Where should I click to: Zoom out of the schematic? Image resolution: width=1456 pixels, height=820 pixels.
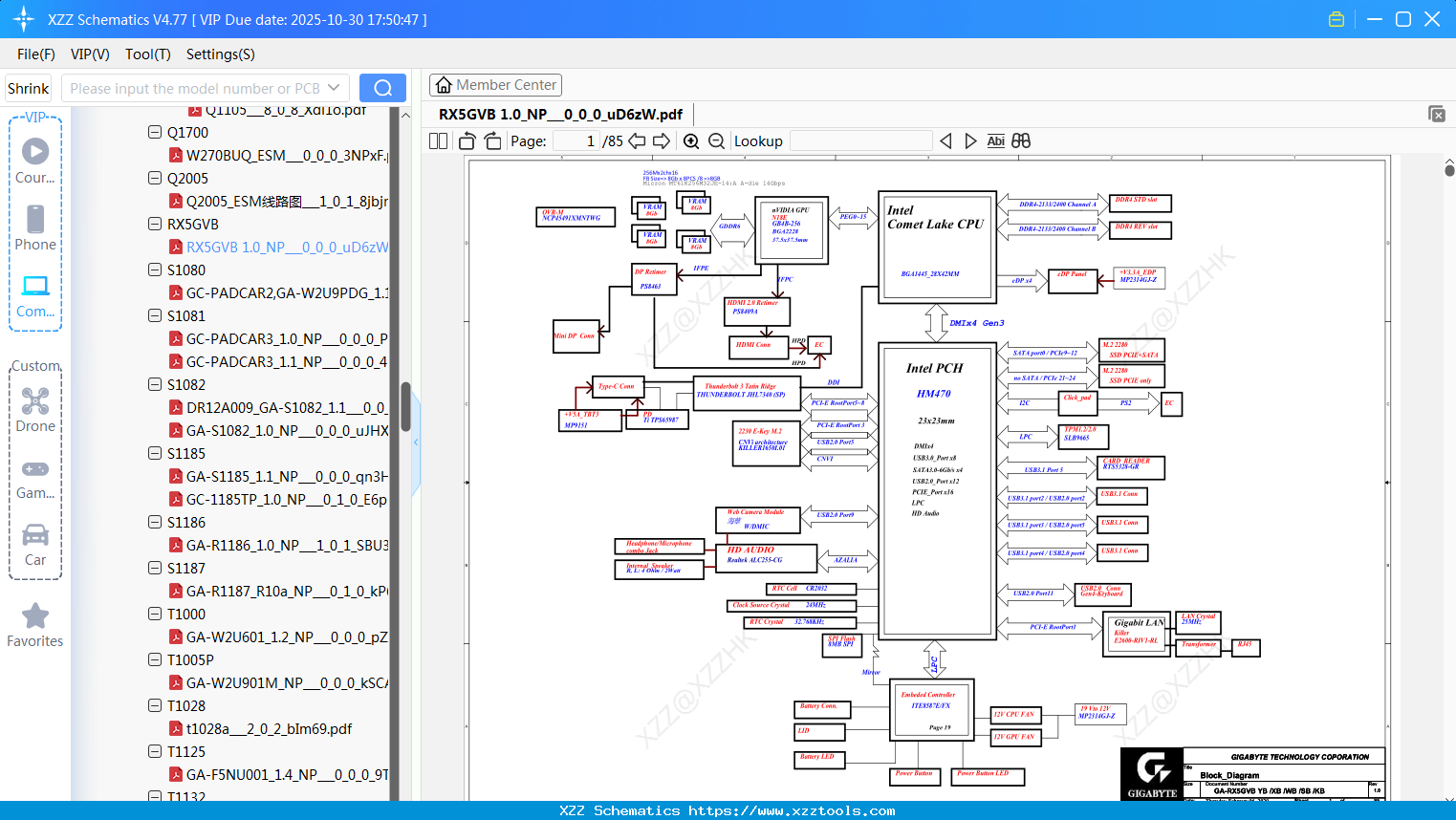coord(717,140)
